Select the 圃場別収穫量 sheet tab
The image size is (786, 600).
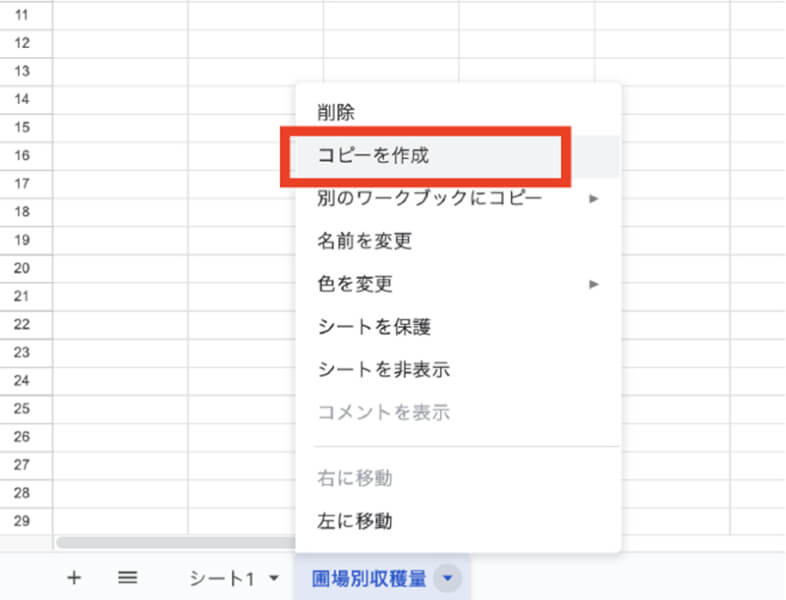click(369, 578)
